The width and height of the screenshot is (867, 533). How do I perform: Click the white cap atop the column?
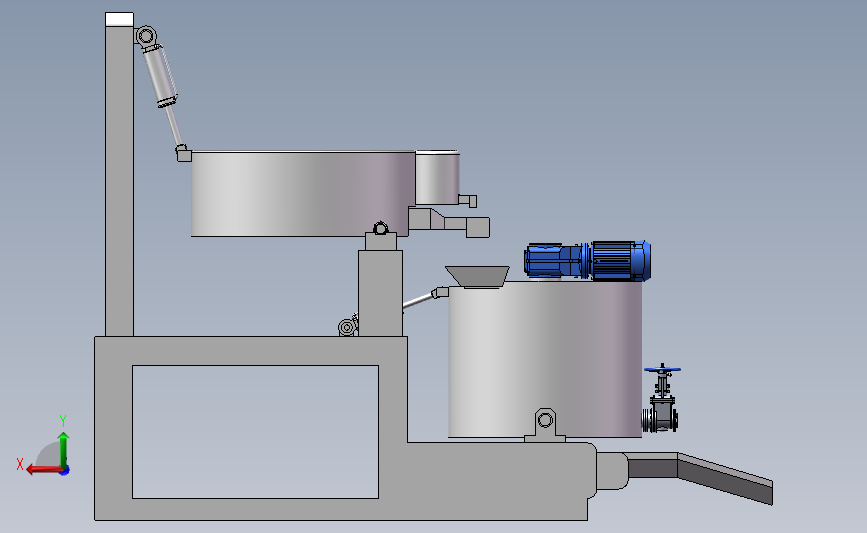(119, 19)
